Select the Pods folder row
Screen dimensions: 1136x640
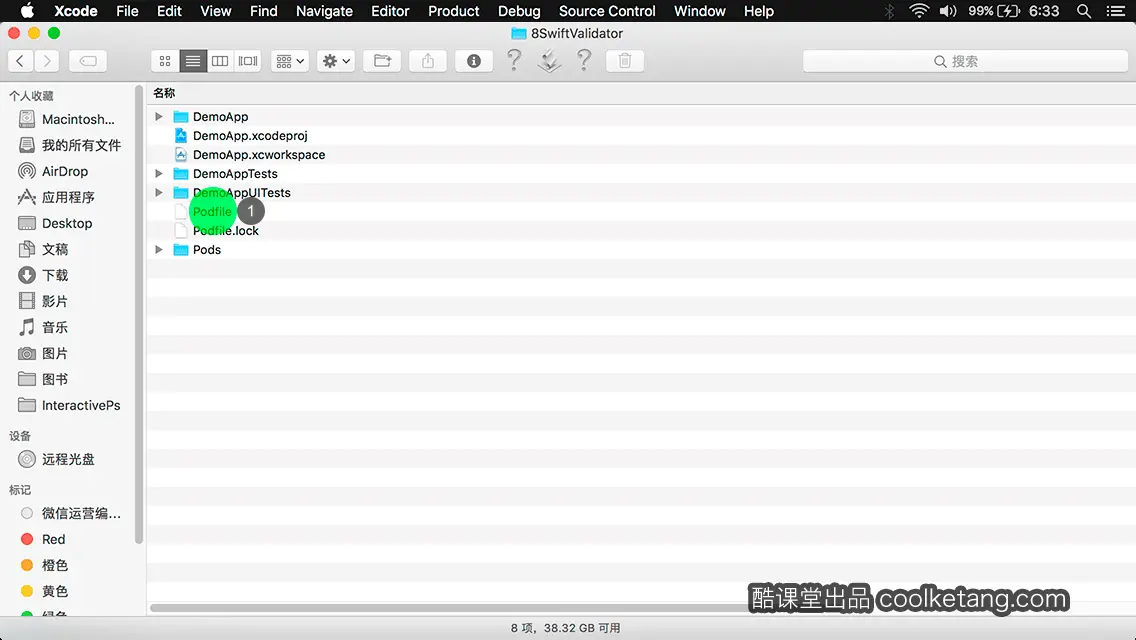(640, 249)
